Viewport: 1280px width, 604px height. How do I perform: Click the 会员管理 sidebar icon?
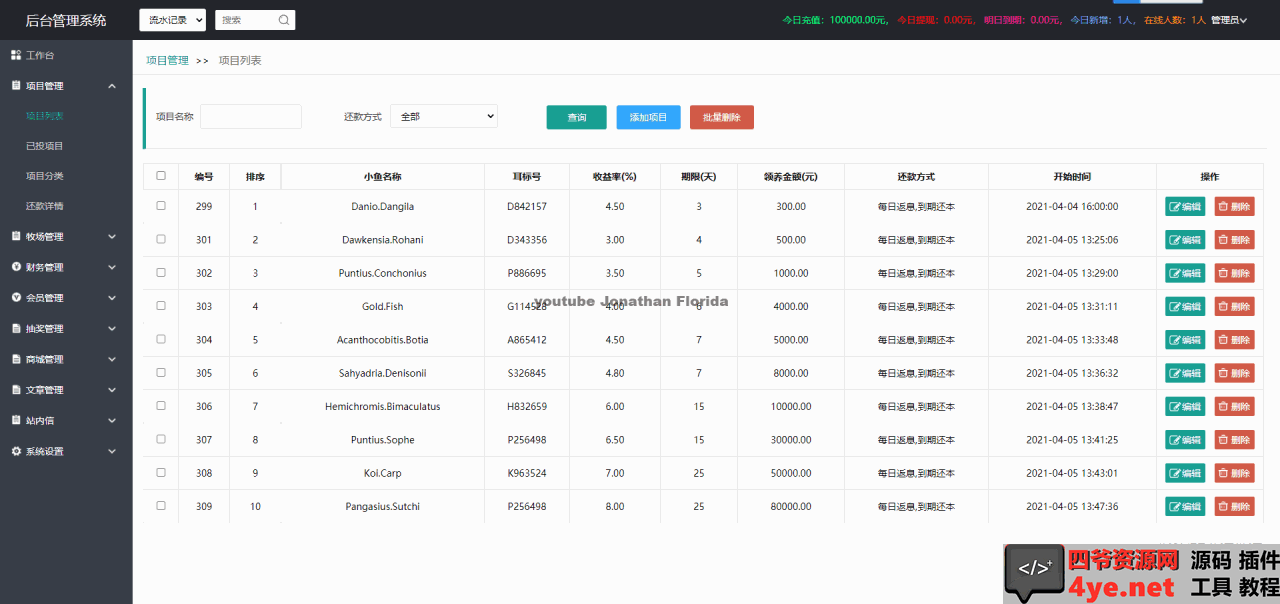pyautogui.click(x=16, y=298)
